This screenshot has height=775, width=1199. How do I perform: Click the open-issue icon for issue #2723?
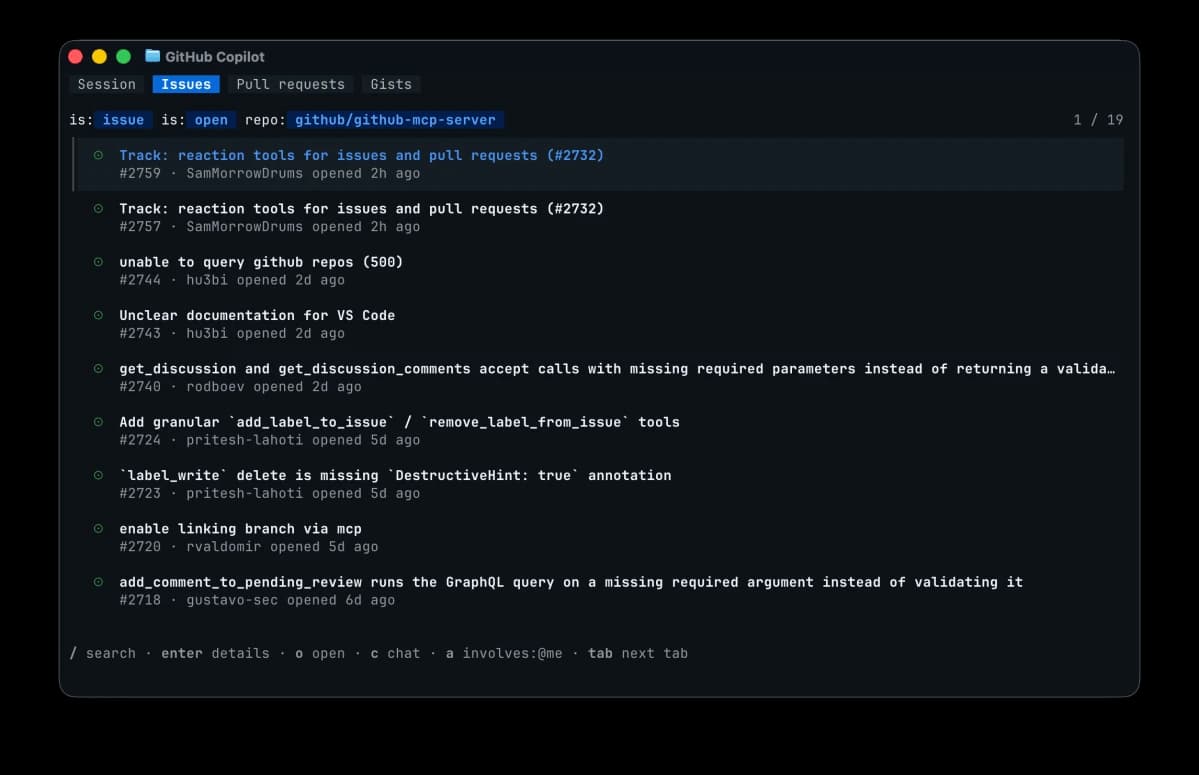99,475
